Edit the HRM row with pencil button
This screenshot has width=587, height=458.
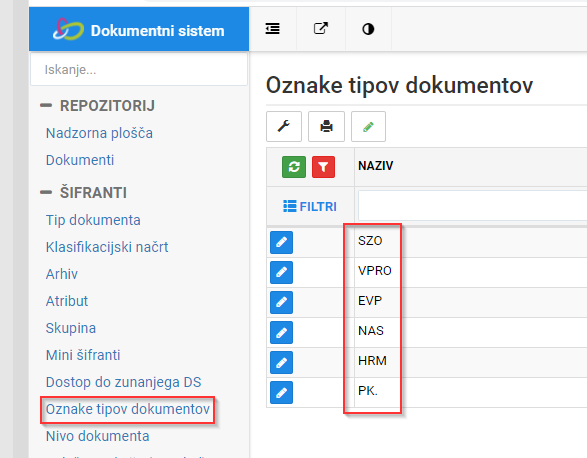pos(282,362)
